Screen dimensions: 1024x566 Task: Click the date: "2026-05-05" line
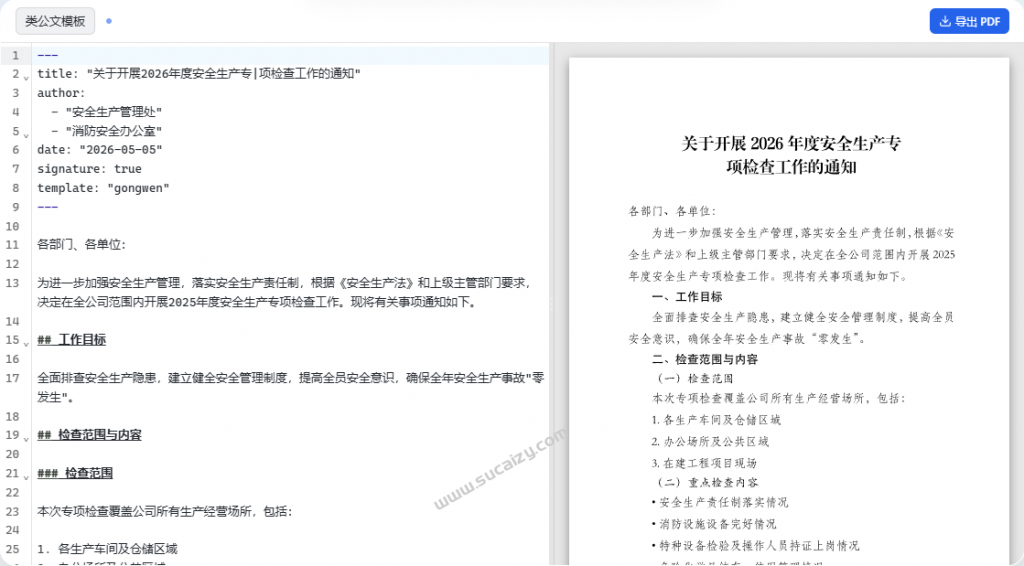[99, 149]
